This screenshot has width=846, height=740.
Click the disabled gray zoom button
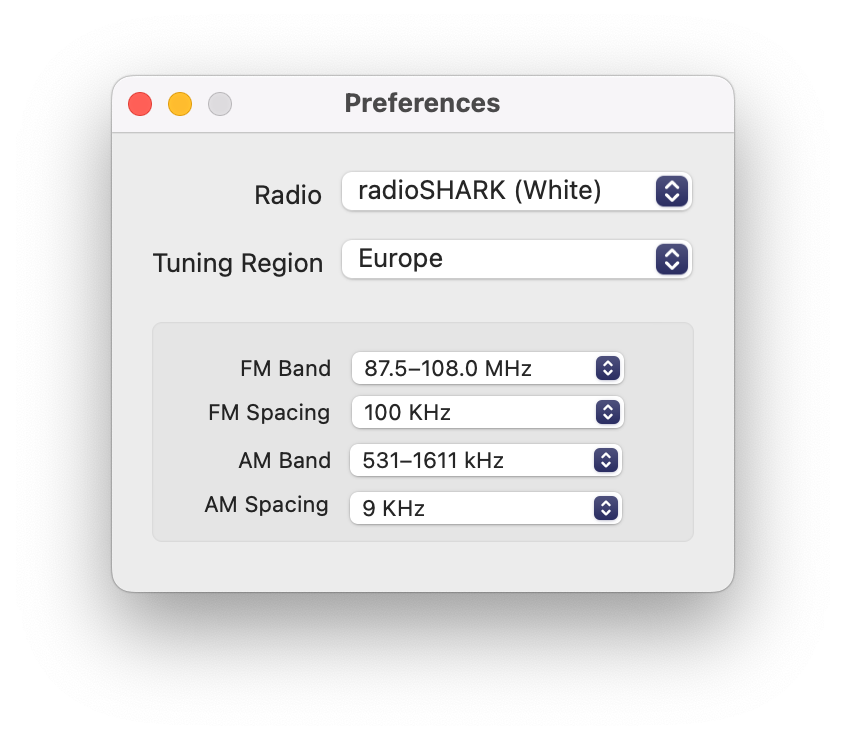[x=220, y=104]
